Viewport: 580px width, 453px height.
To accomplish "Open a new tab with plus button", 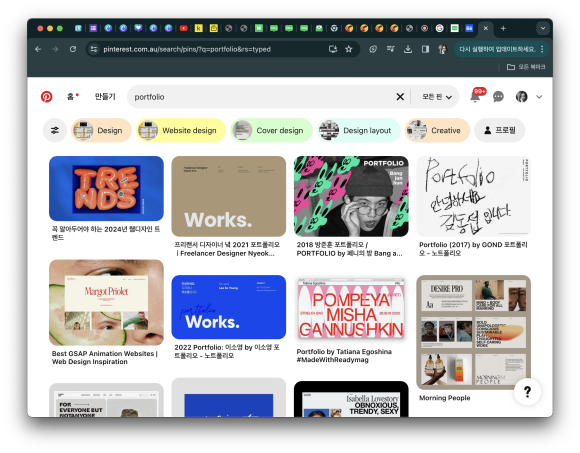I will pyautogui.click(x=503, y=28).
